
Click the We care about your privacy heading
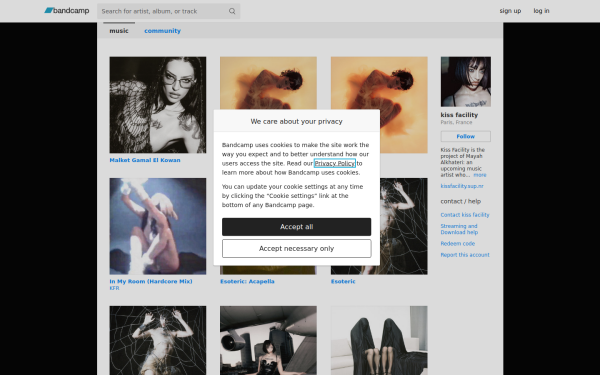(297, 121)
